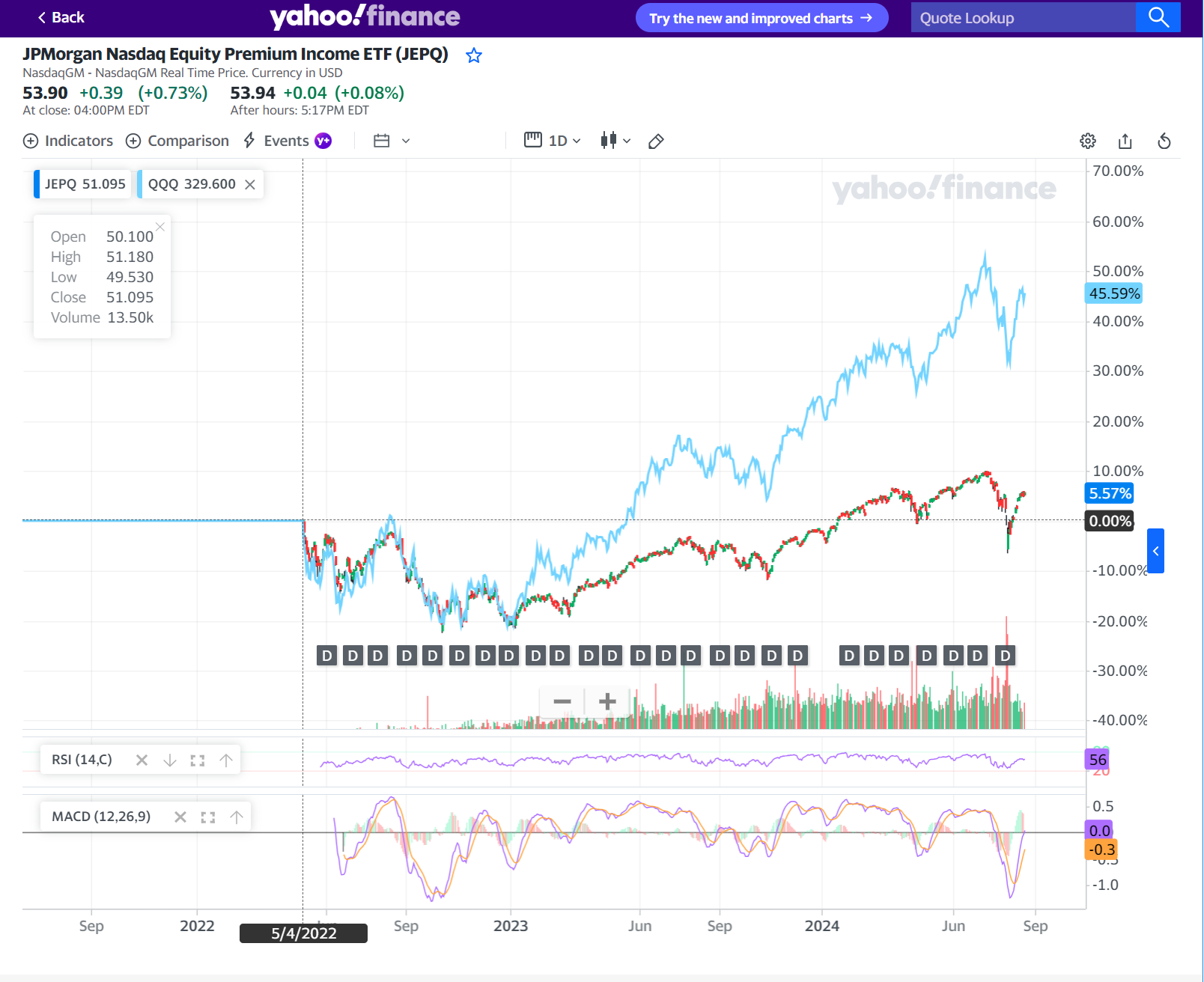Click the purple Y+ premium badge
This screenshot has height=982, width=1204.
click(323, 141)
